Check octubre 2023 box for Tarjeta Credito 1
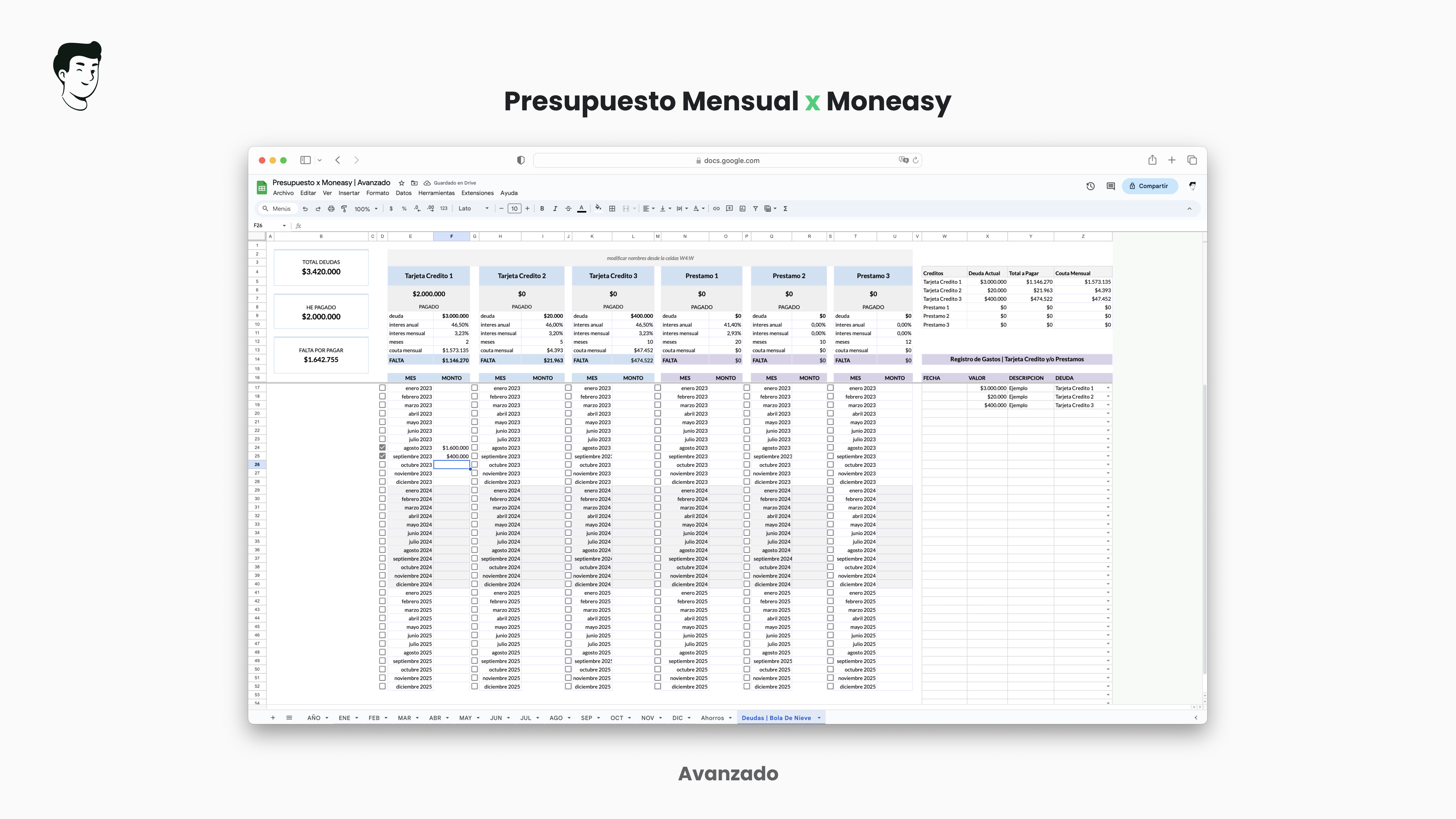This screenshot has width=1456, height=819. 382,465
